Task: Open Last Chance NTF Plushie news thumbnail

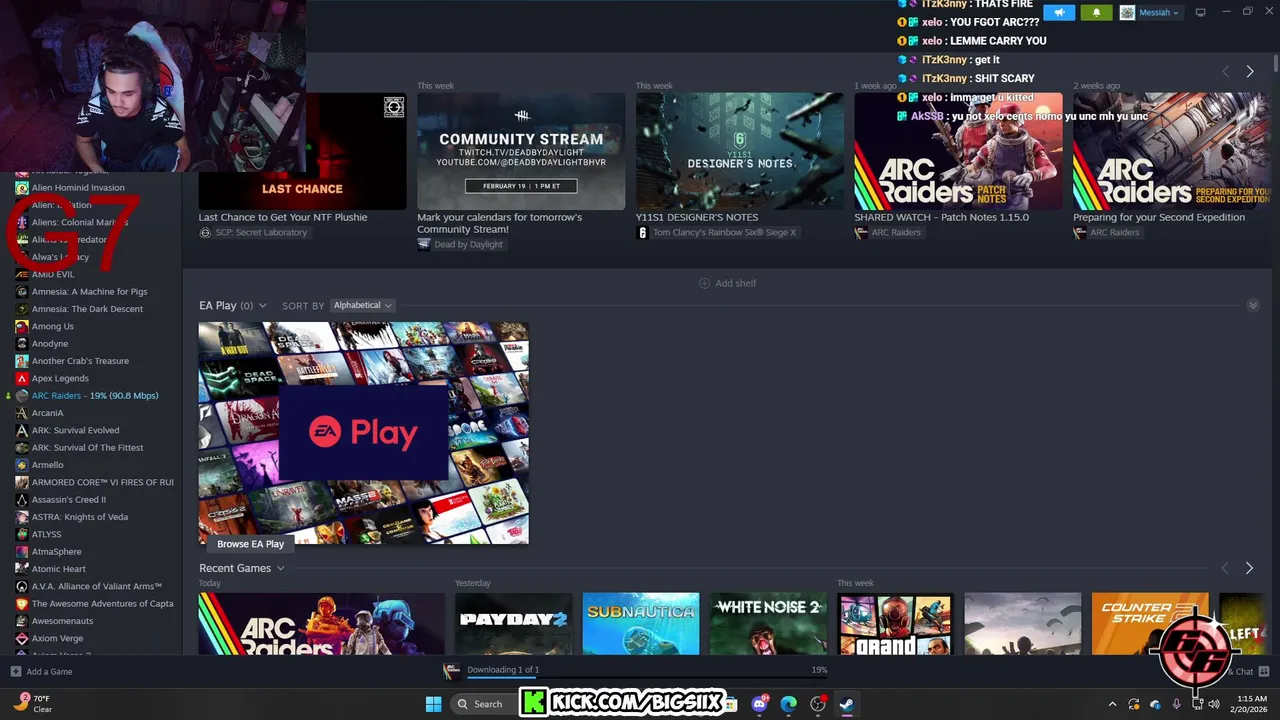Action: tap(302, 151)
